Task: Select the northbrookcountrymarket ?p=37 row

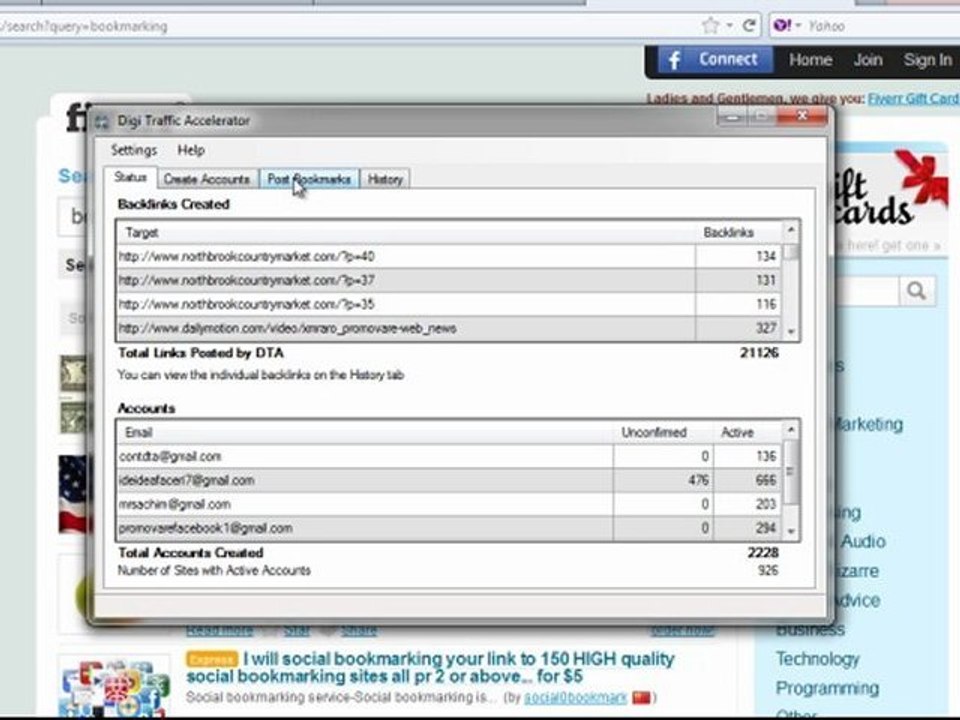Action: click(x=449, y=280)
